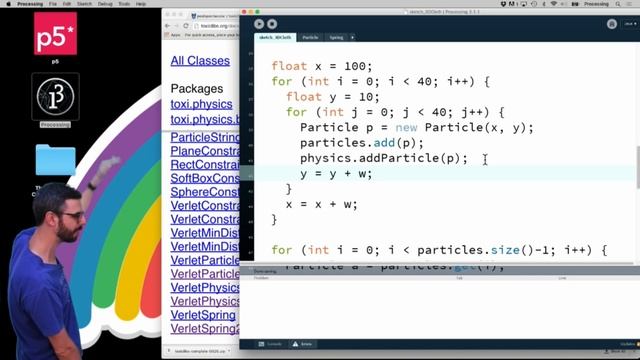
Task: Open the tab options arrow menu
Action: (353, 38)
